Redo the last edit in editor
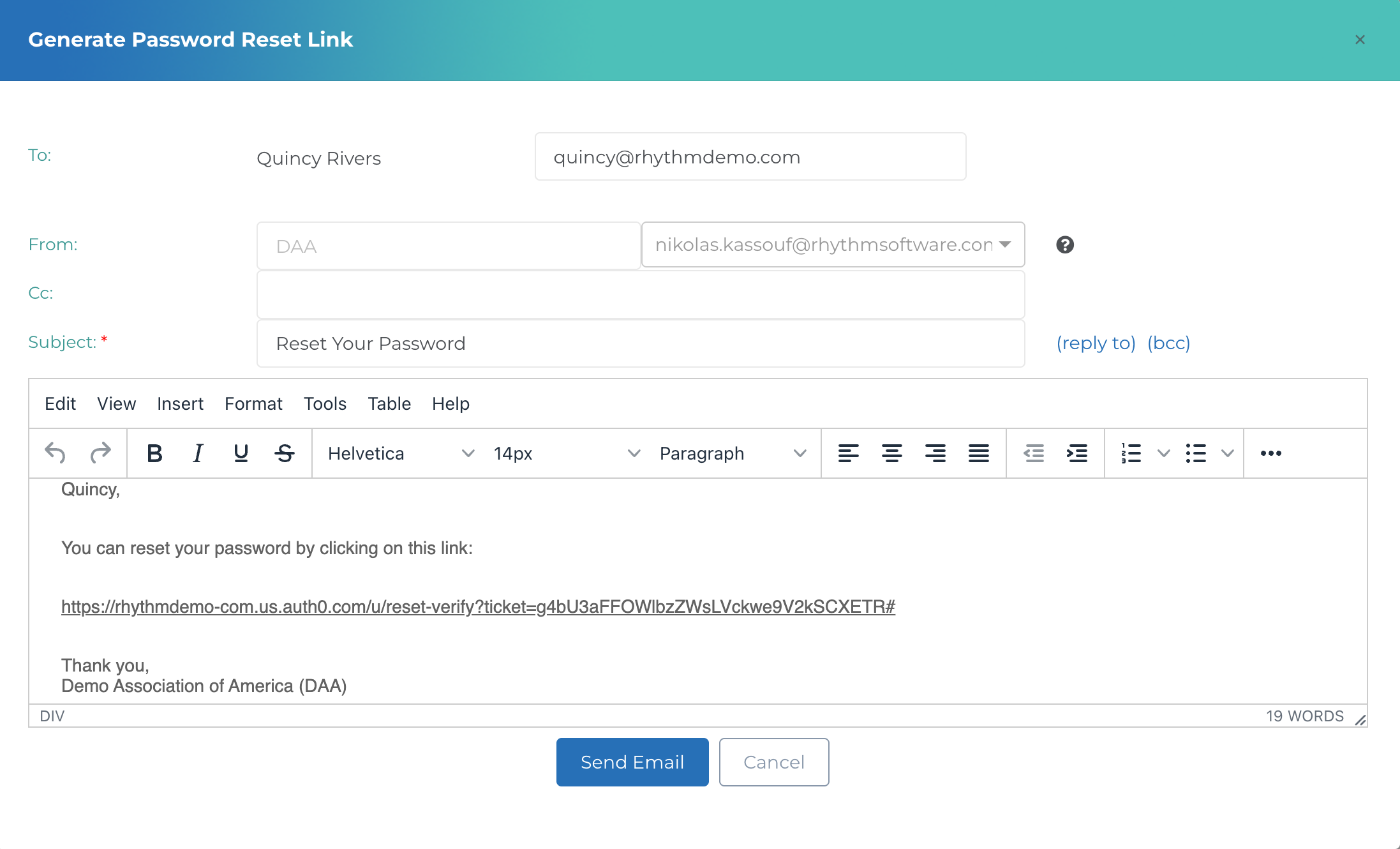This screenshot has height=849, width=1400. point(100,453)
